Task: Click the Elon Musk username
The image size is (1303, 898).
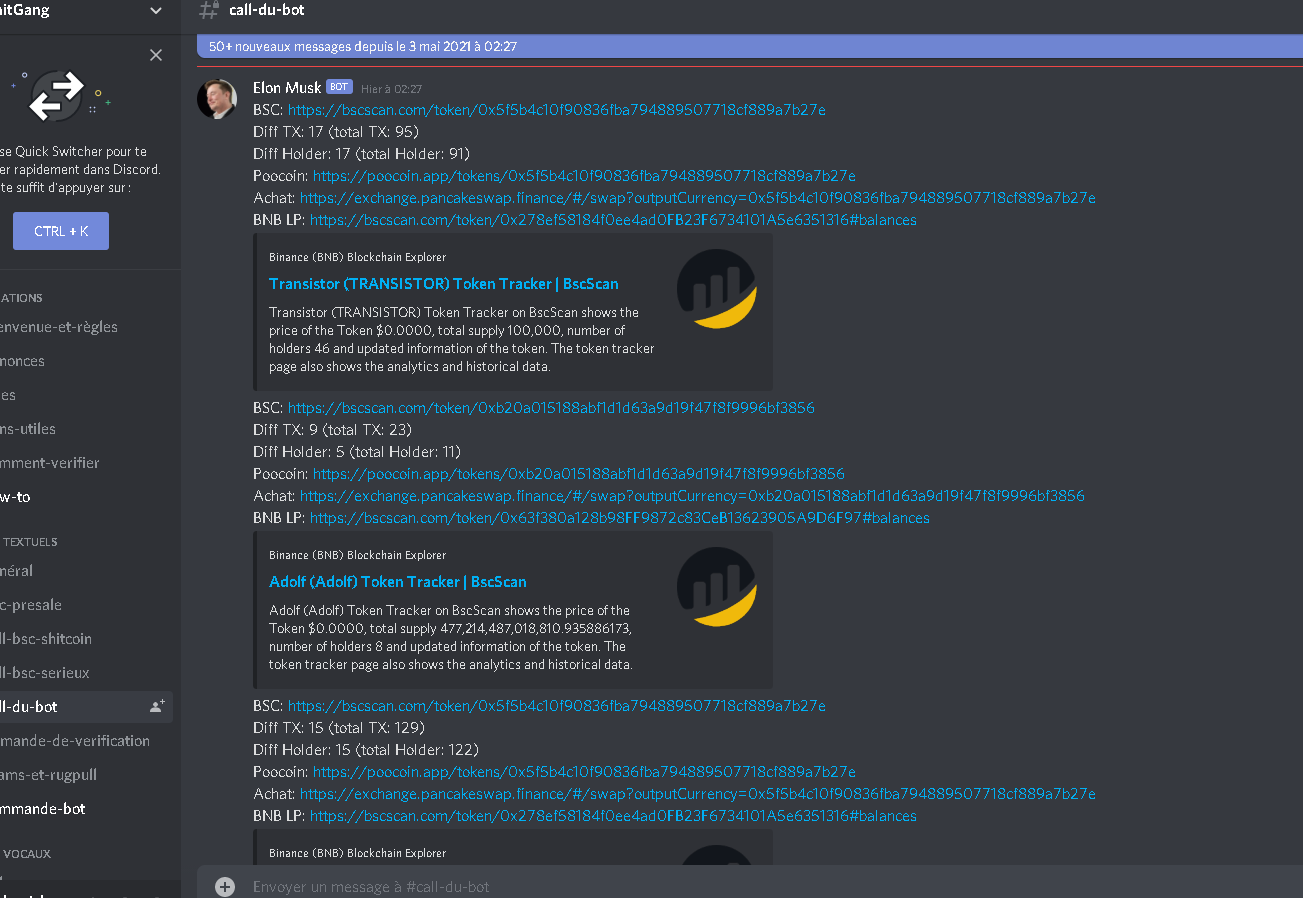Action: 287,88
